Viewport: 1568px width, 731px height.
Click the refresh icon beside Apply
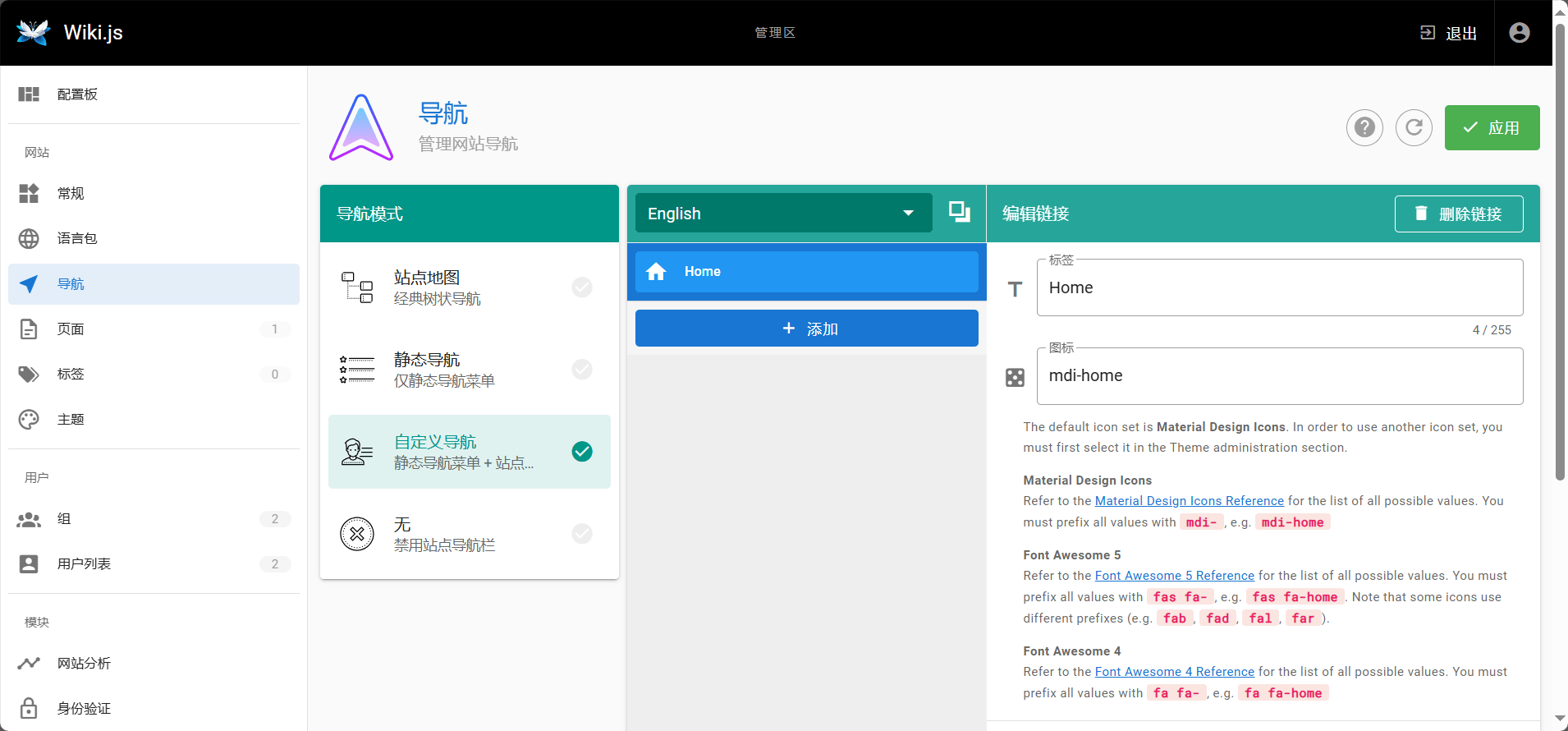[1414, 128]
